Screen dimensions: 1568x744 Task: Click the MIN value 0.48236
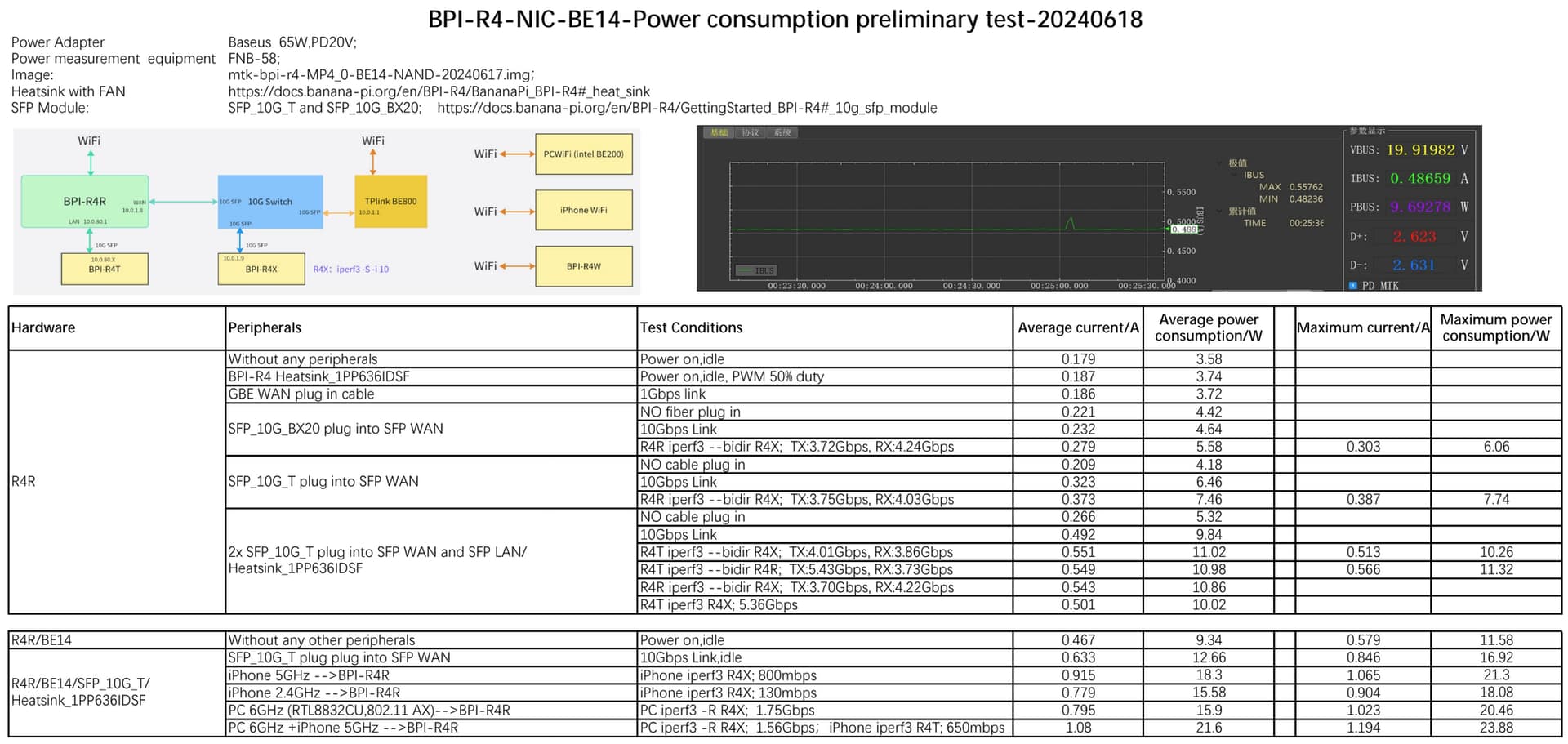[x=1306, y=199]
